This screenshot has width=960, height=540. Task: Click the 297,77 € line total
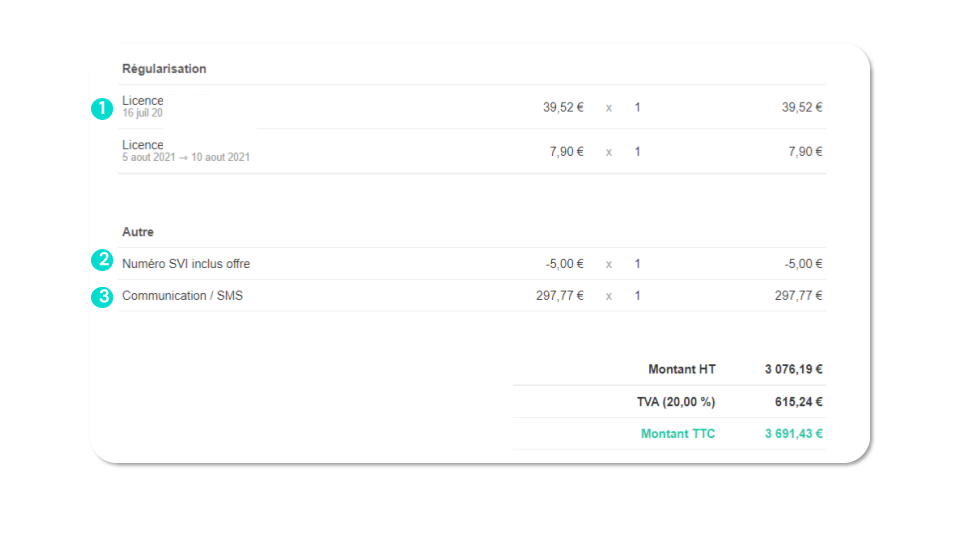[798, 296]
